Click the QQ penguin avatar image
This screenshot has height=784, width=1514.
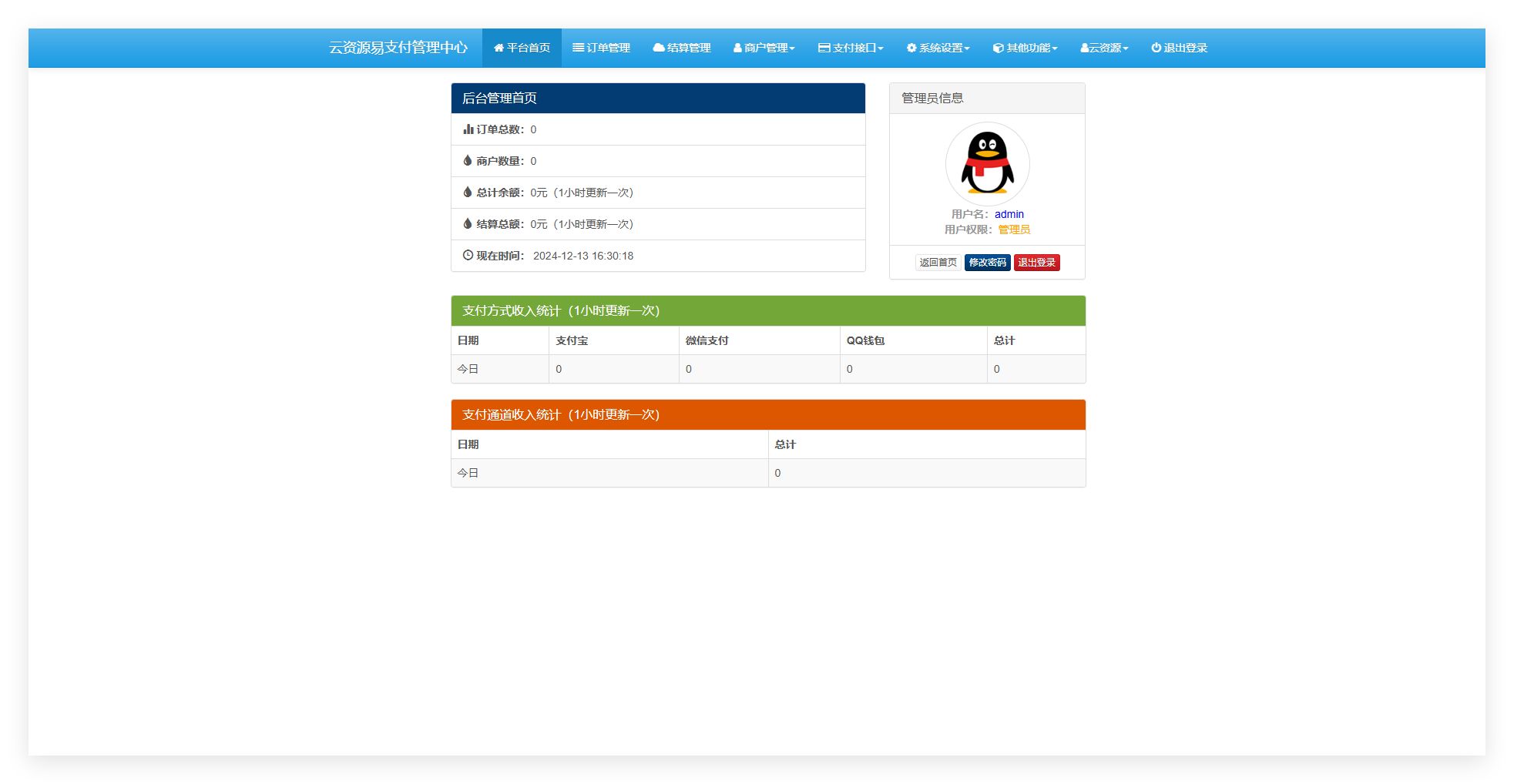987,163
